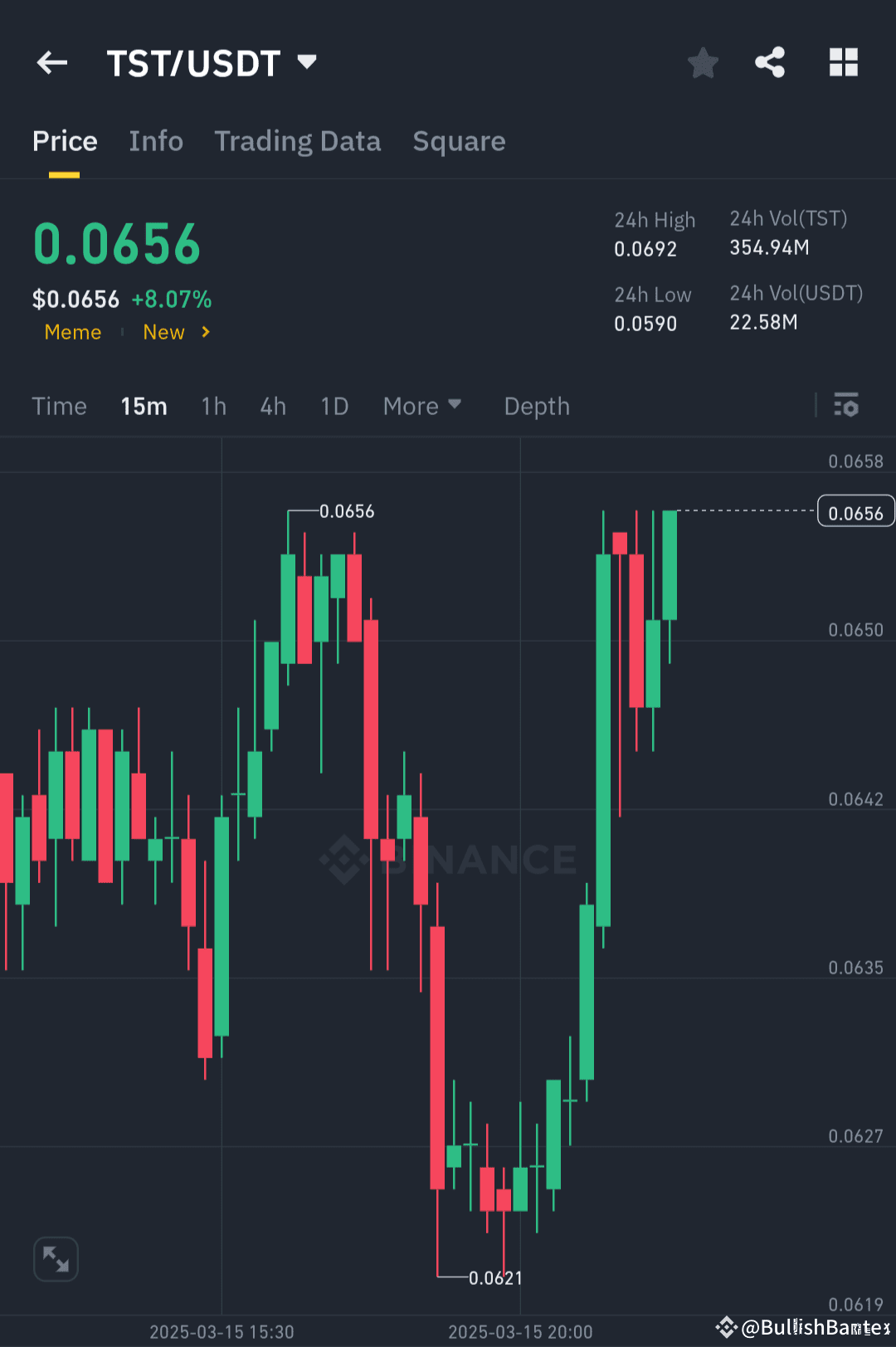Switch to the 1h candlestick timeframe
This screenshot has height=1347, width=896.
(213, 406)
